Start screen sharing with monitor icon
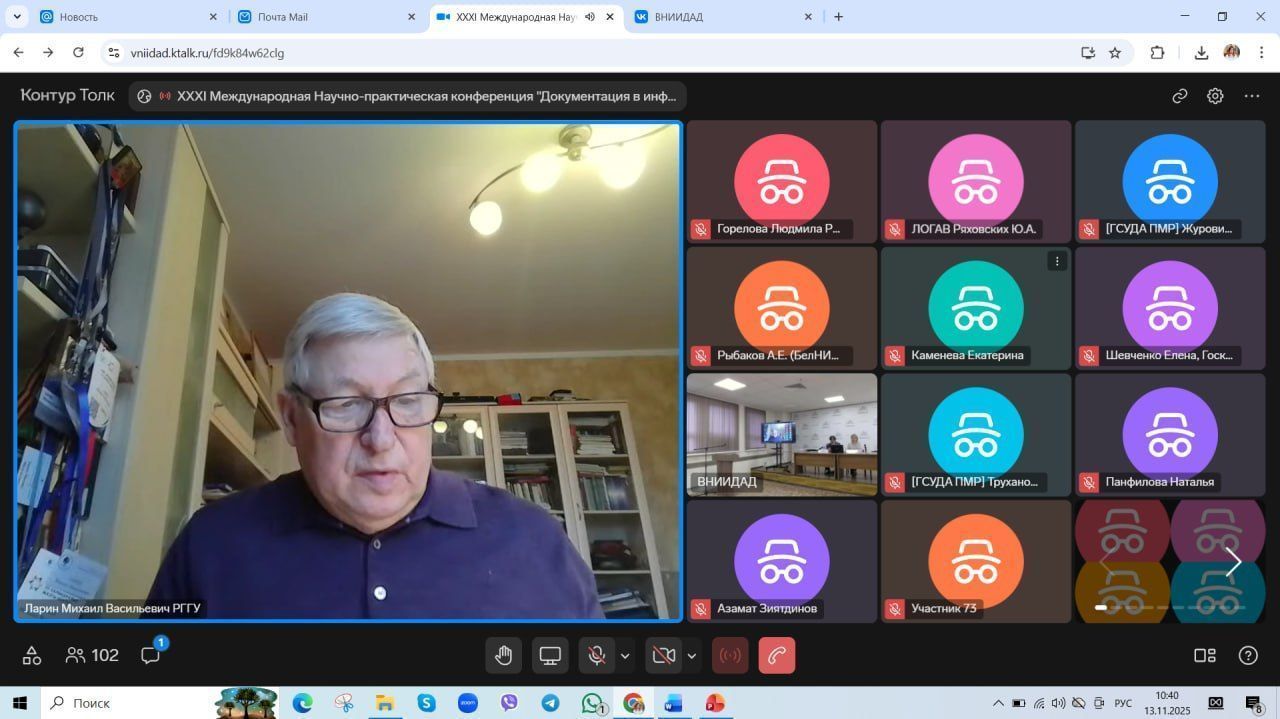Screen dimensions: 1280x719 (x=550, y=656)
